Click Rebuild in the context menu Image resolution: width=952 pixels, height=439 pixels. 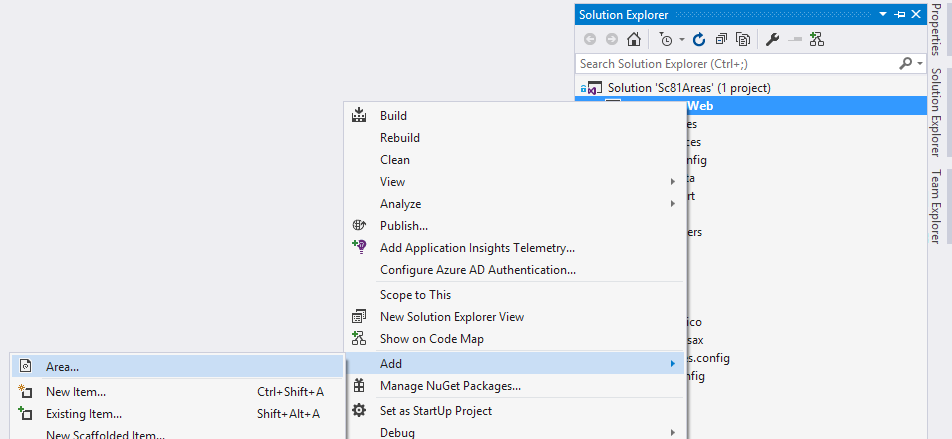400,138
